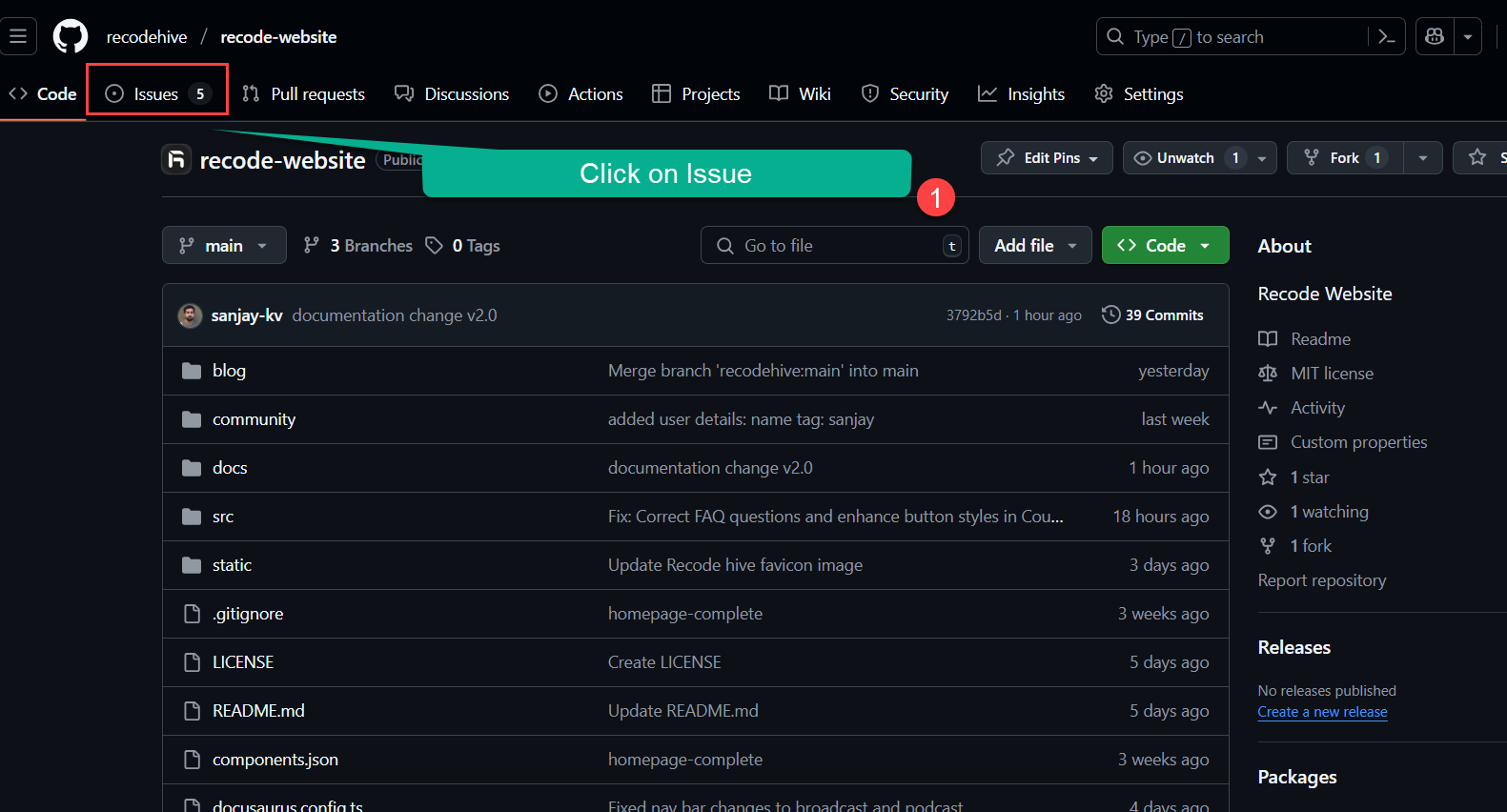Viewport: 1507px width, 812px height.
Task: Open the command palette icon
Action: click(x=1387, y=37)
